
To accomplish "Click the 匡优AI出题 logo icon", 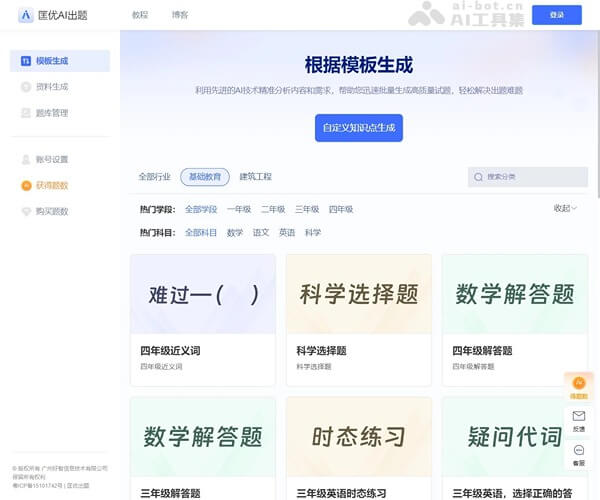I will [x=25, y=15].
